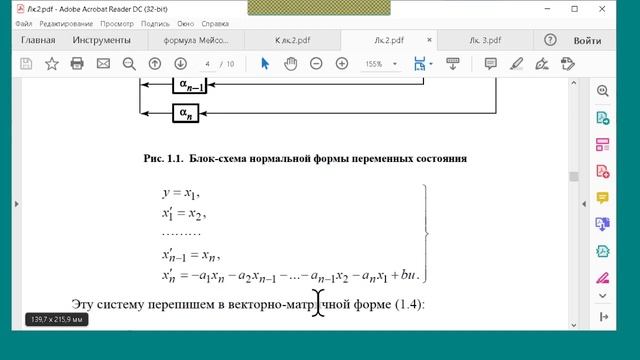Select the Highlight text pen tool
The height and width of the screenshot is (360, 640).
(516, 64)
